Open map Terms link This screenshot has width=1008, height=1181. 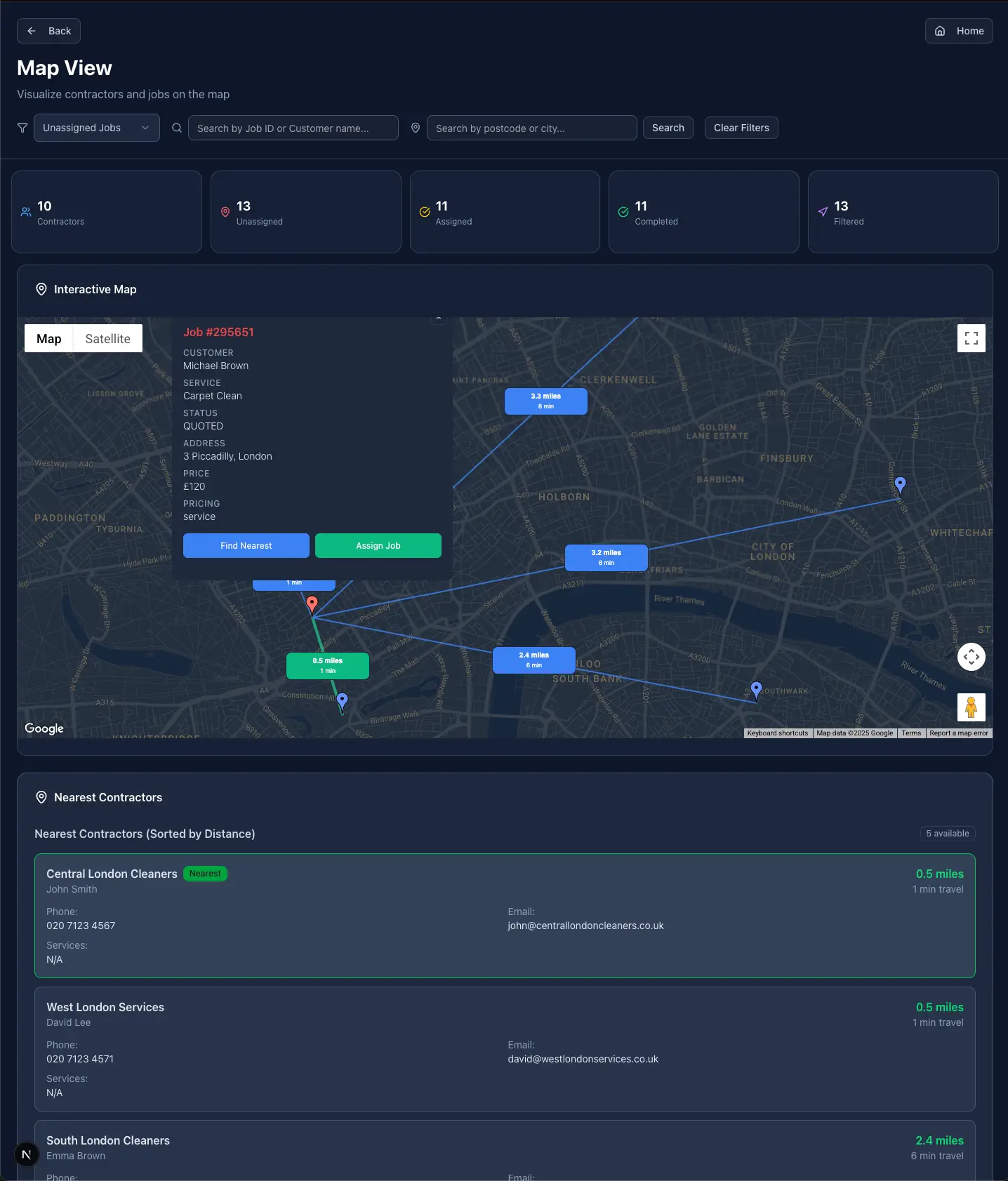[x=911, y=733]
